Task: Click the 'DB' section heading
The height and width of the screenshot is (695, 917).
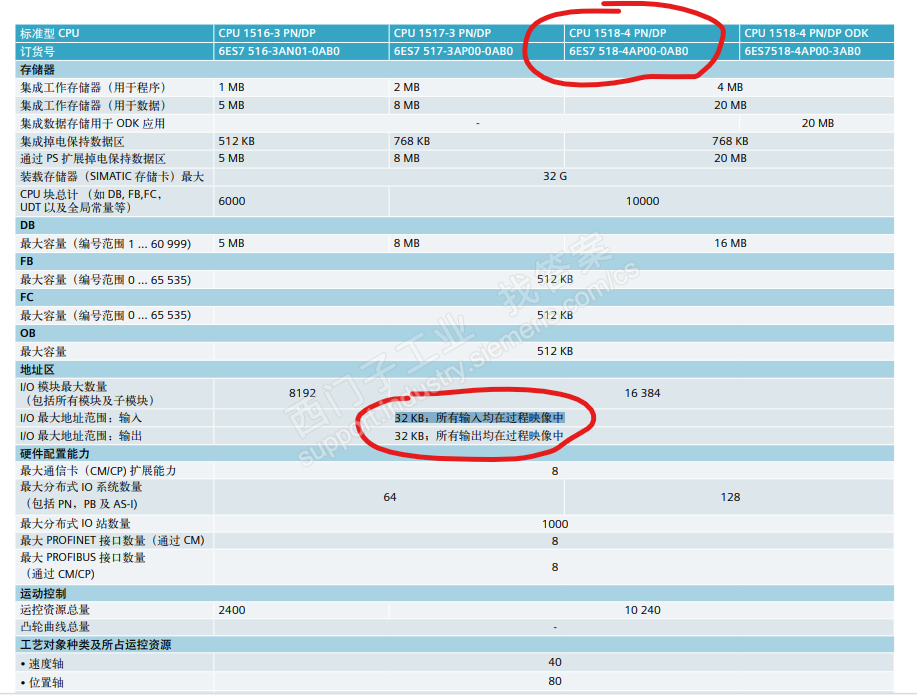Action: [x=27, y=225]
